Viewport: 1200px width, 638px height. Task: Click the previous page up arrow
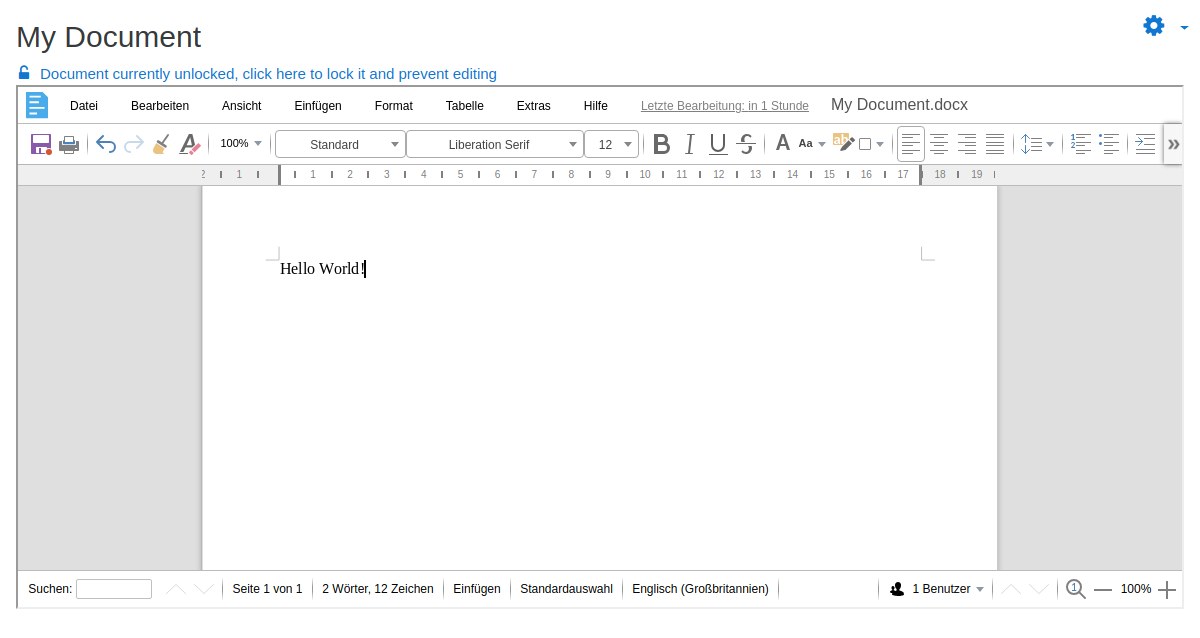point(1011,589)
